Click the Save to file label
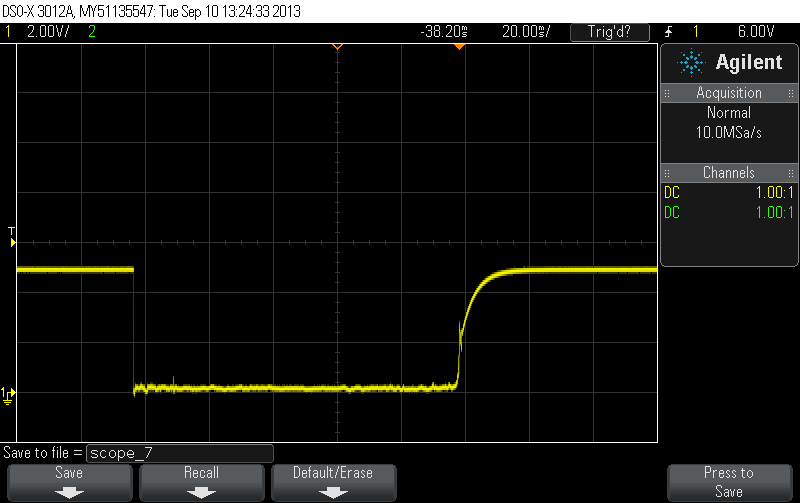 42,453
